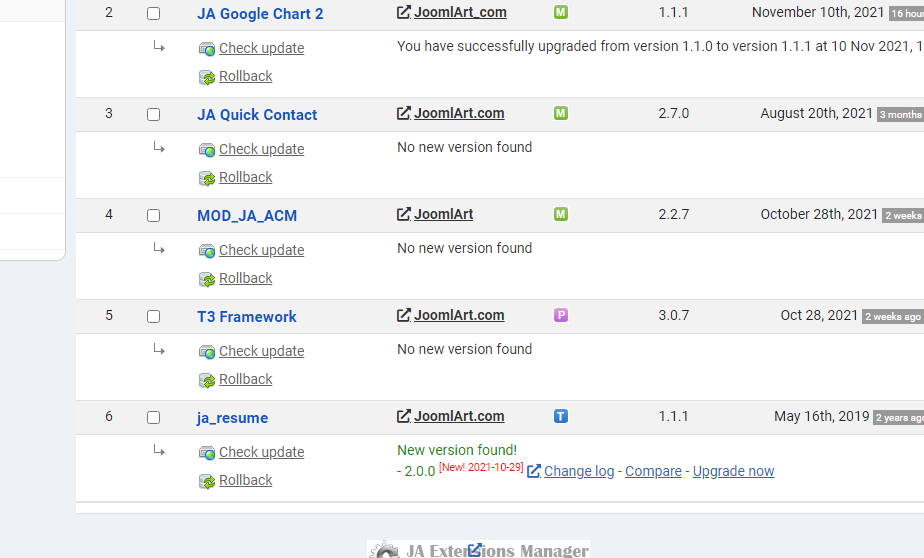Screen dimensions: 924x558
Task: Check the T3 Framework row checkbox
Action: (x=153, y=317)
